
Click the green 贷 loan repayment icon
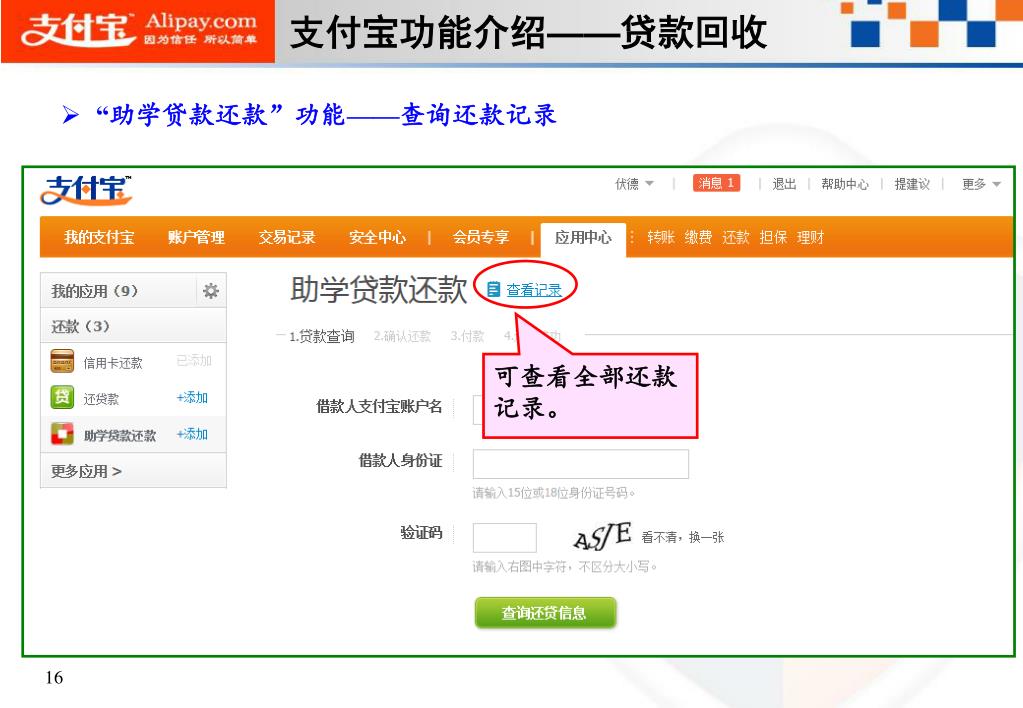[x=62, y=397]
